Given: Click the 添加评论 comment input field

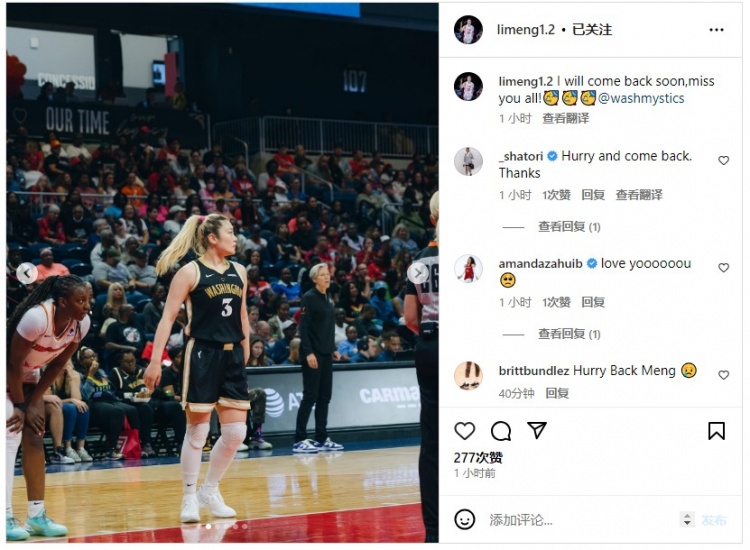Looking at the screenshot, I should tap(579, 520).
